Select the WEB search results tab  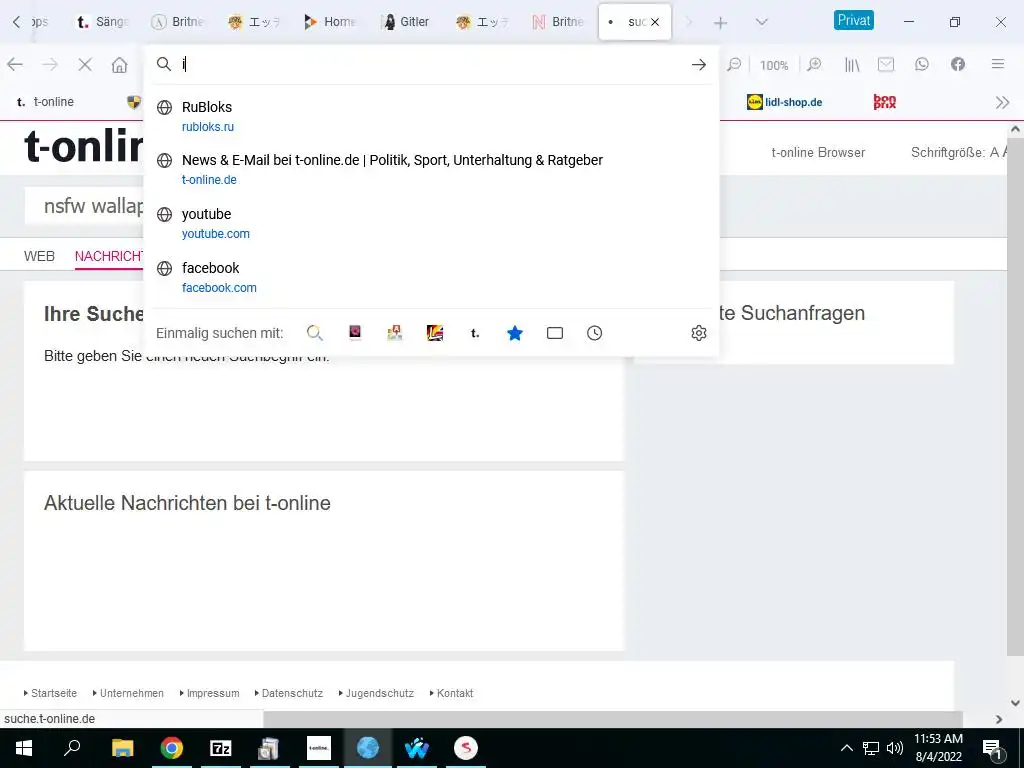click(39, 256)
